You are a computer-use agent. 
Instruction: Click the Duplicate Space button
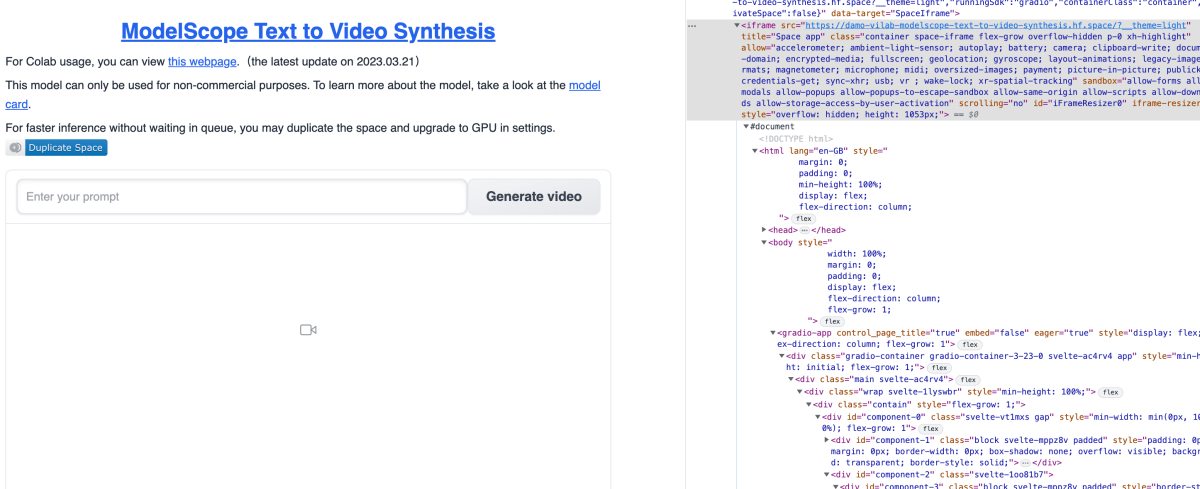coord(65,148)
